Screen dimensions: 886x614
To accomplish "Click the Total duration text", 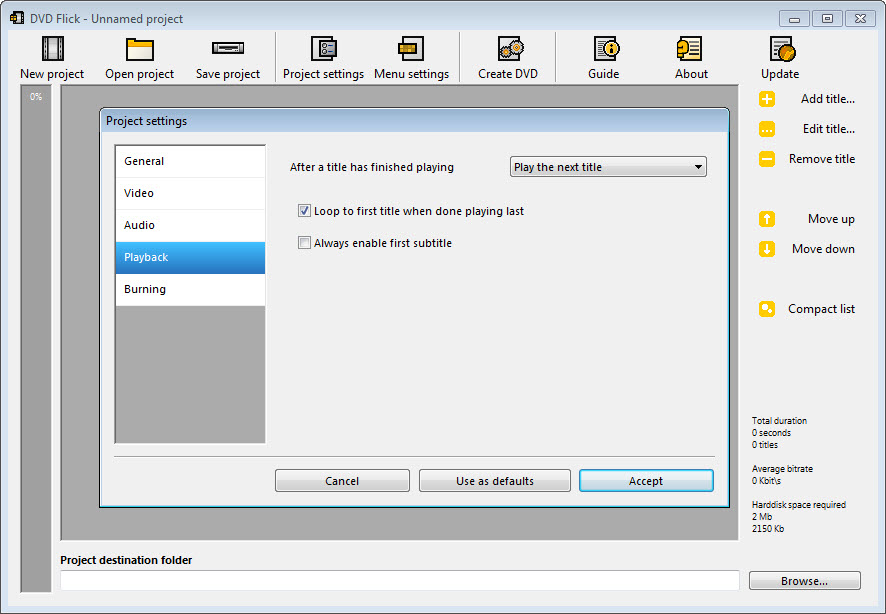I will click(779, 421).
